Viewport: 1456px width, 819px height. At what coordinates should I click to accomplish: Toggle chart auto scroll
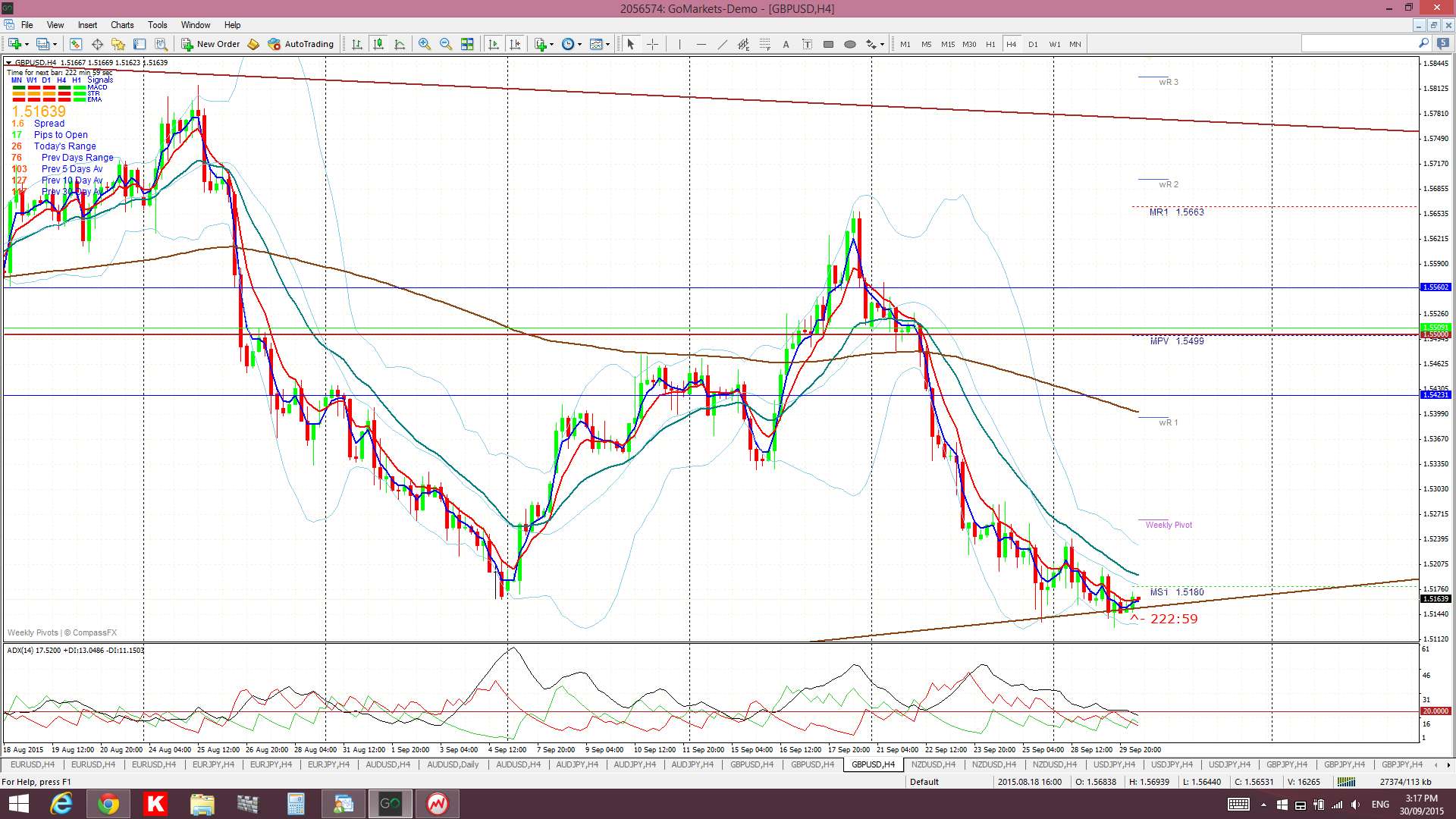click(494, 44)
